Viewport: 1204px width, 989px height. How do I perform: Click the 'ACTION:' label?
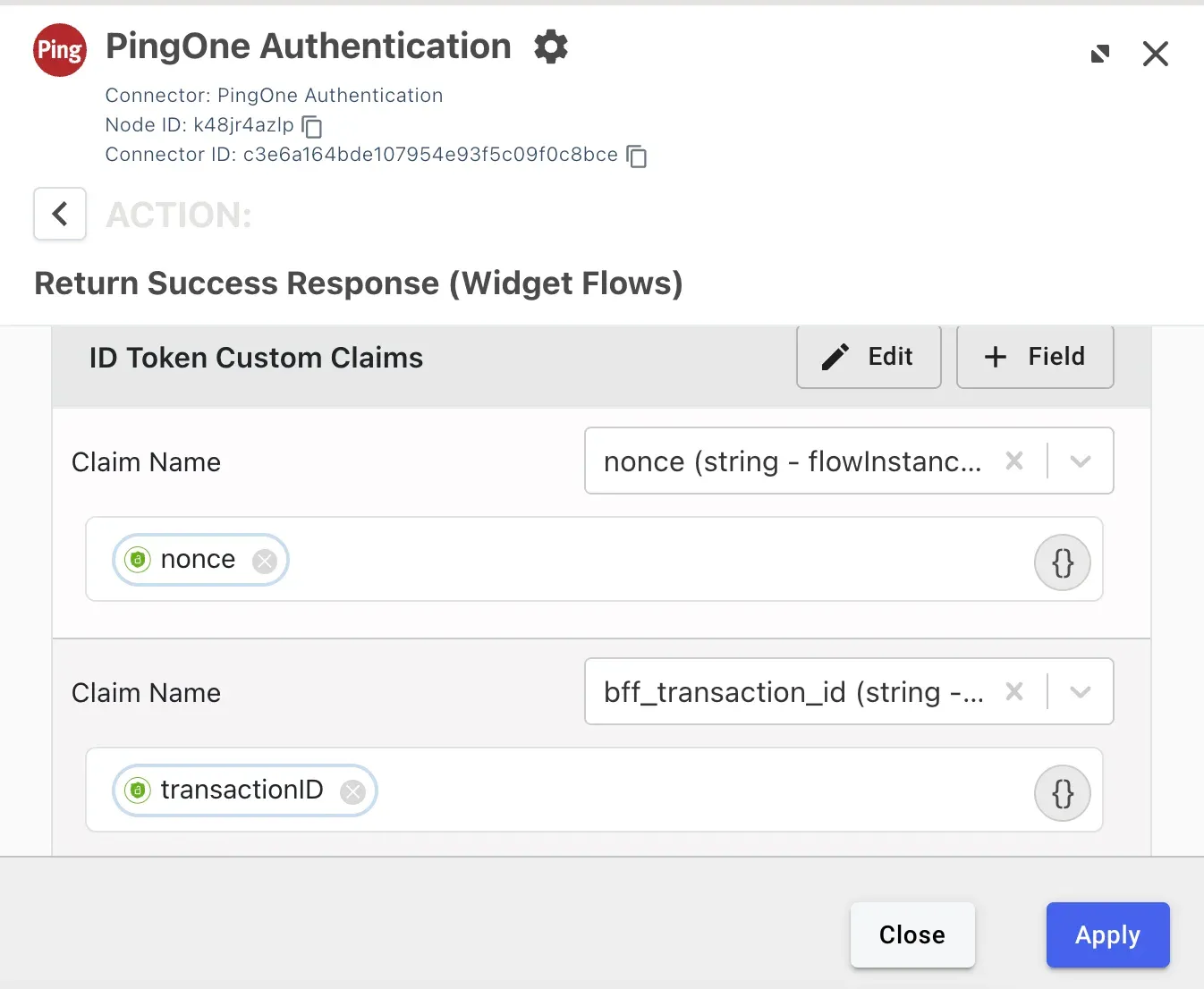[x=179, y=215]
